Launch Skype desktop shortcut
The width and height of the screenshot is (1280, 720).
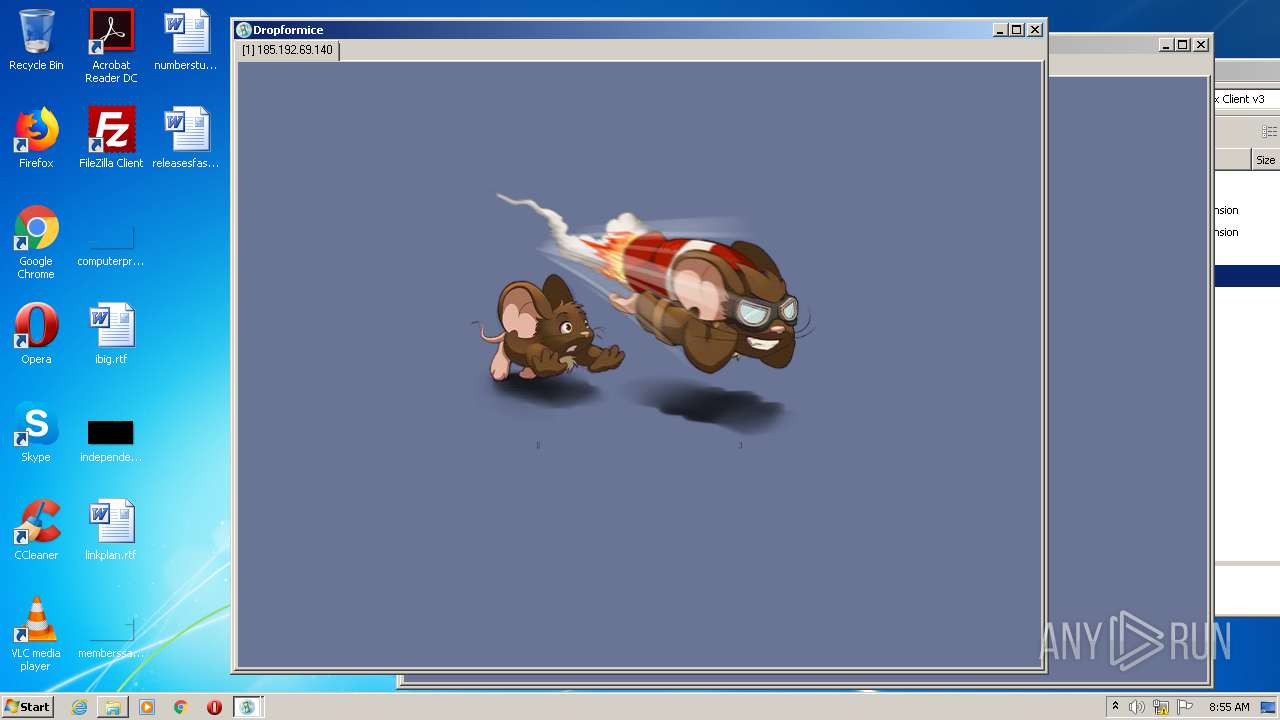(36, 432)
